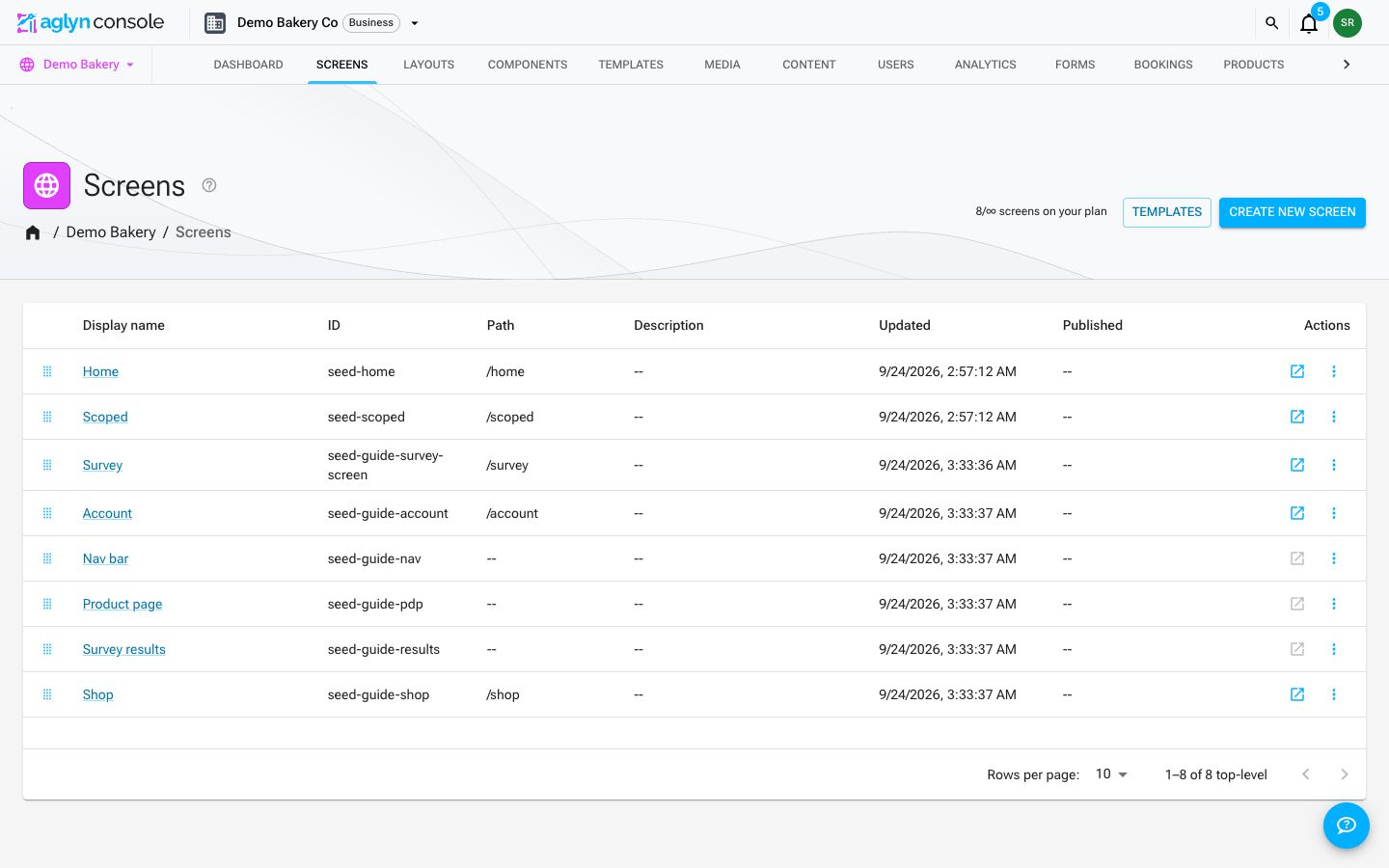Change rows per page dropdown

coord(1111,774)
